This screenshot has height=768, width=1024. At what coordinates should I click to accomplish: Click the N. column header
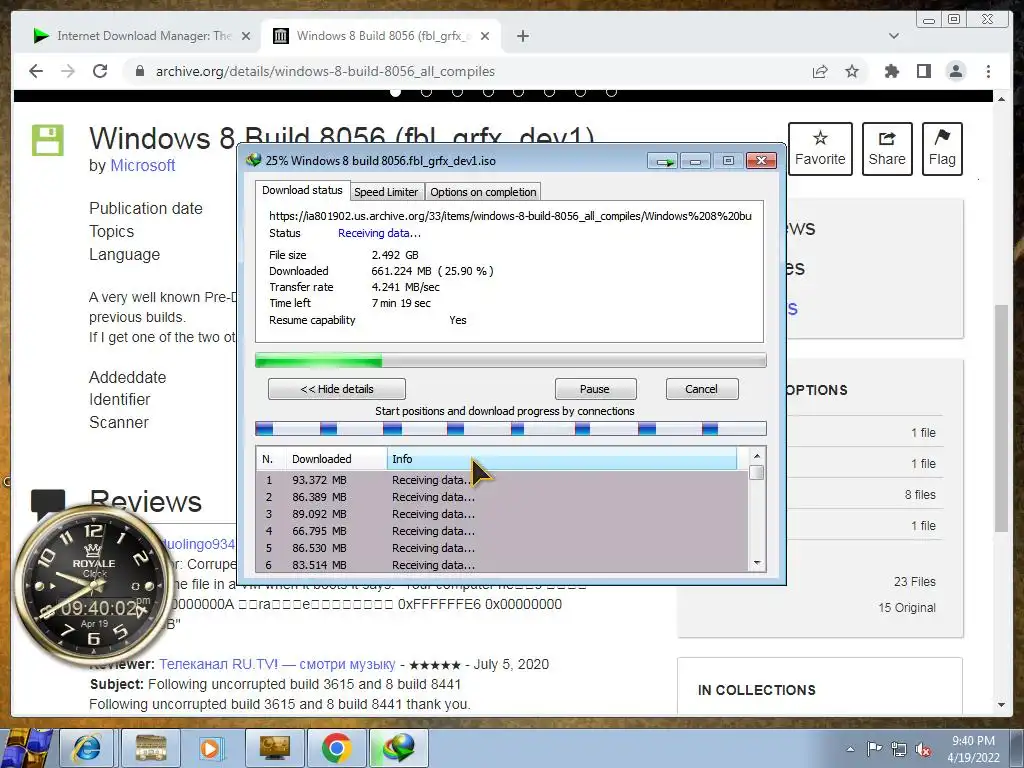[x=271, y=458]
